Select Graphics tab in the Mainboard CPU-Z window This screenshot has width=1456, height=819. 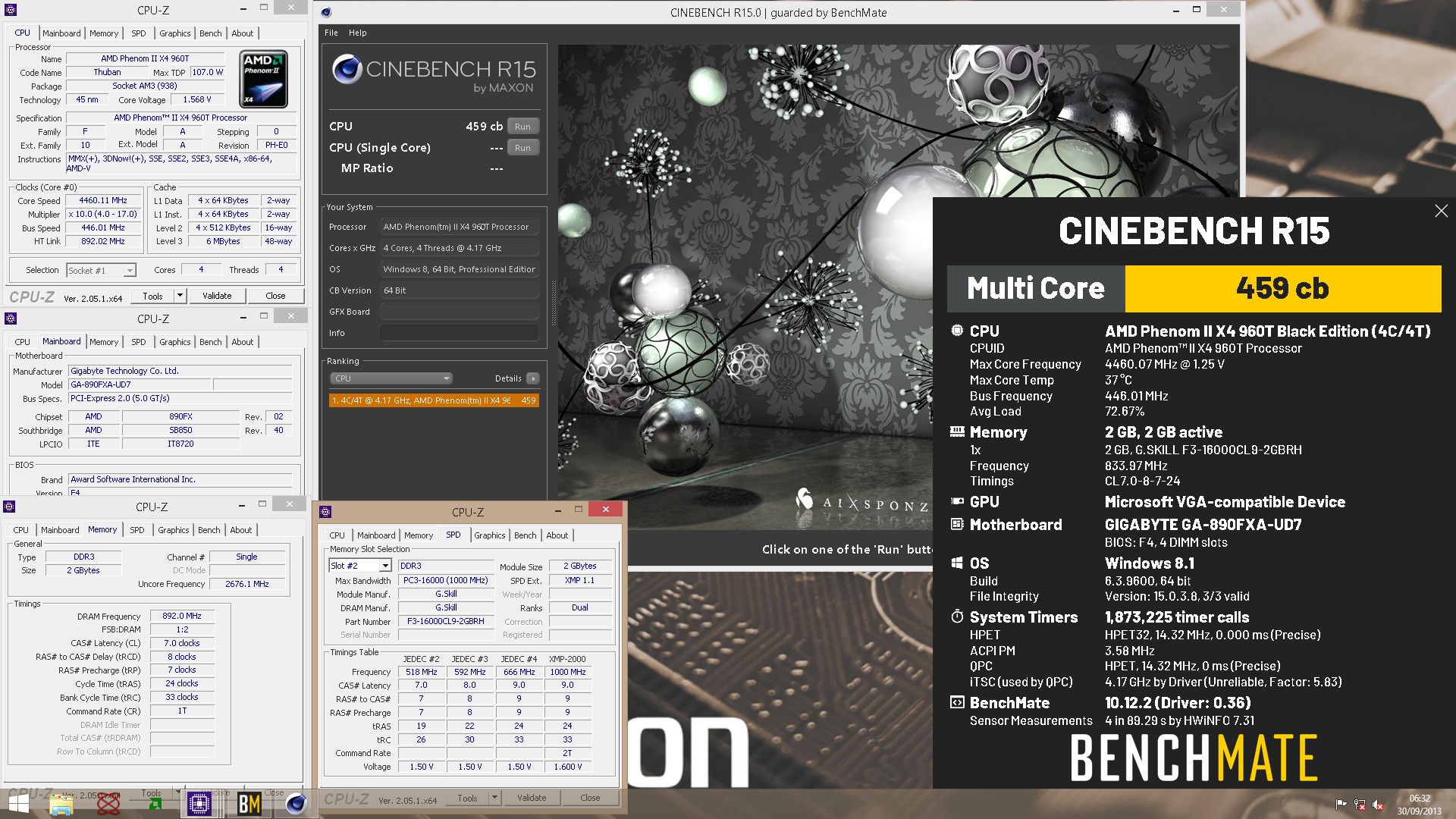point(174,342)
